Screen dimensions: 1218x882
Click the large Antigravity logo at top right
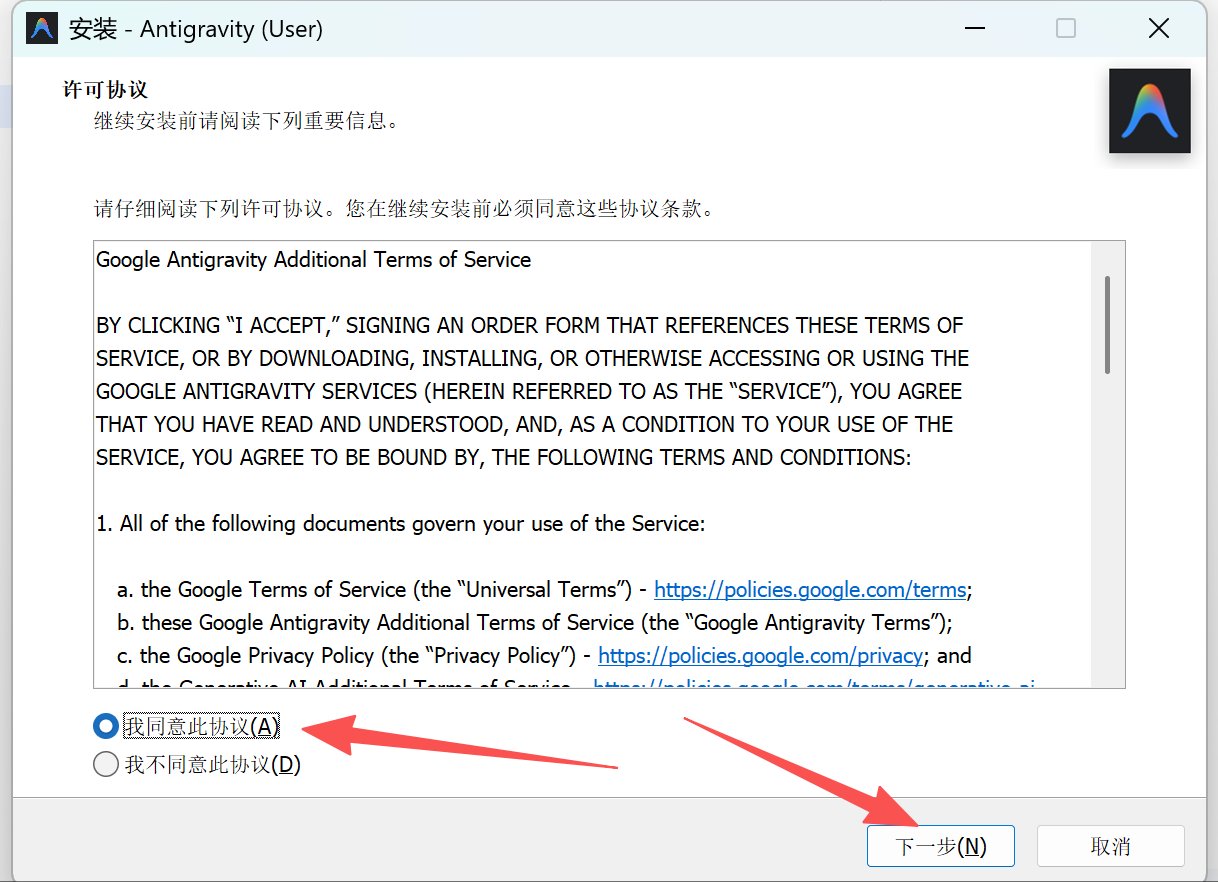click(x=1149, y=111)
